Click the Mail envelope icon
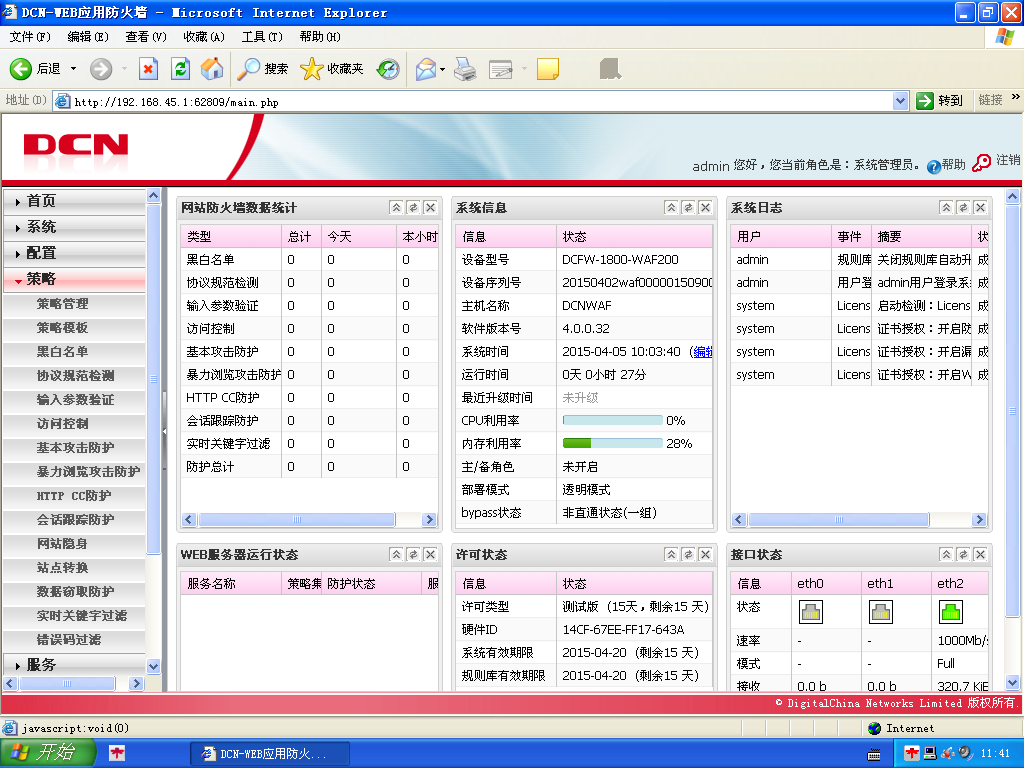1024x768 pixels. (x=426, y=69)
